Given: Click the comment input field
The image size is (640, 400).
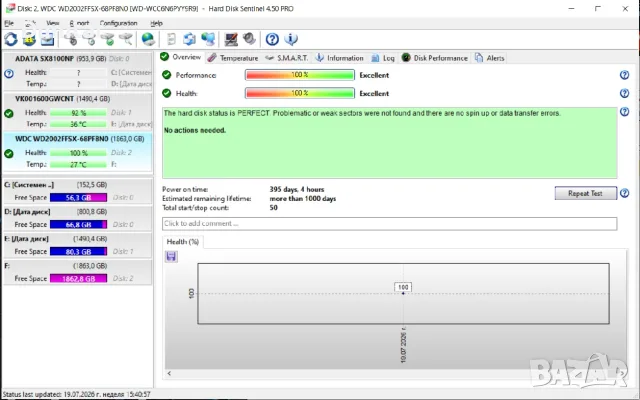Looking at the screenshot, I should click(389, 223).
